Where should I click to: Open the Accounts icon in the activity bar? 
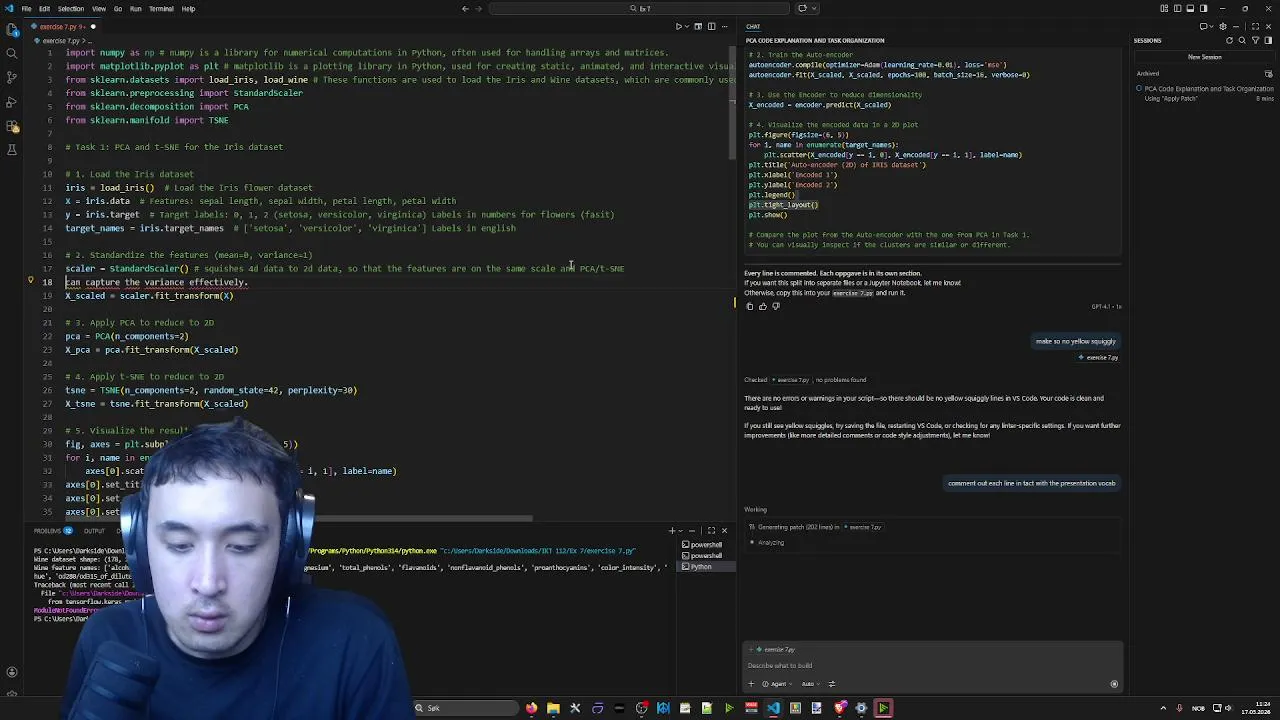click(x=12, y=672)
